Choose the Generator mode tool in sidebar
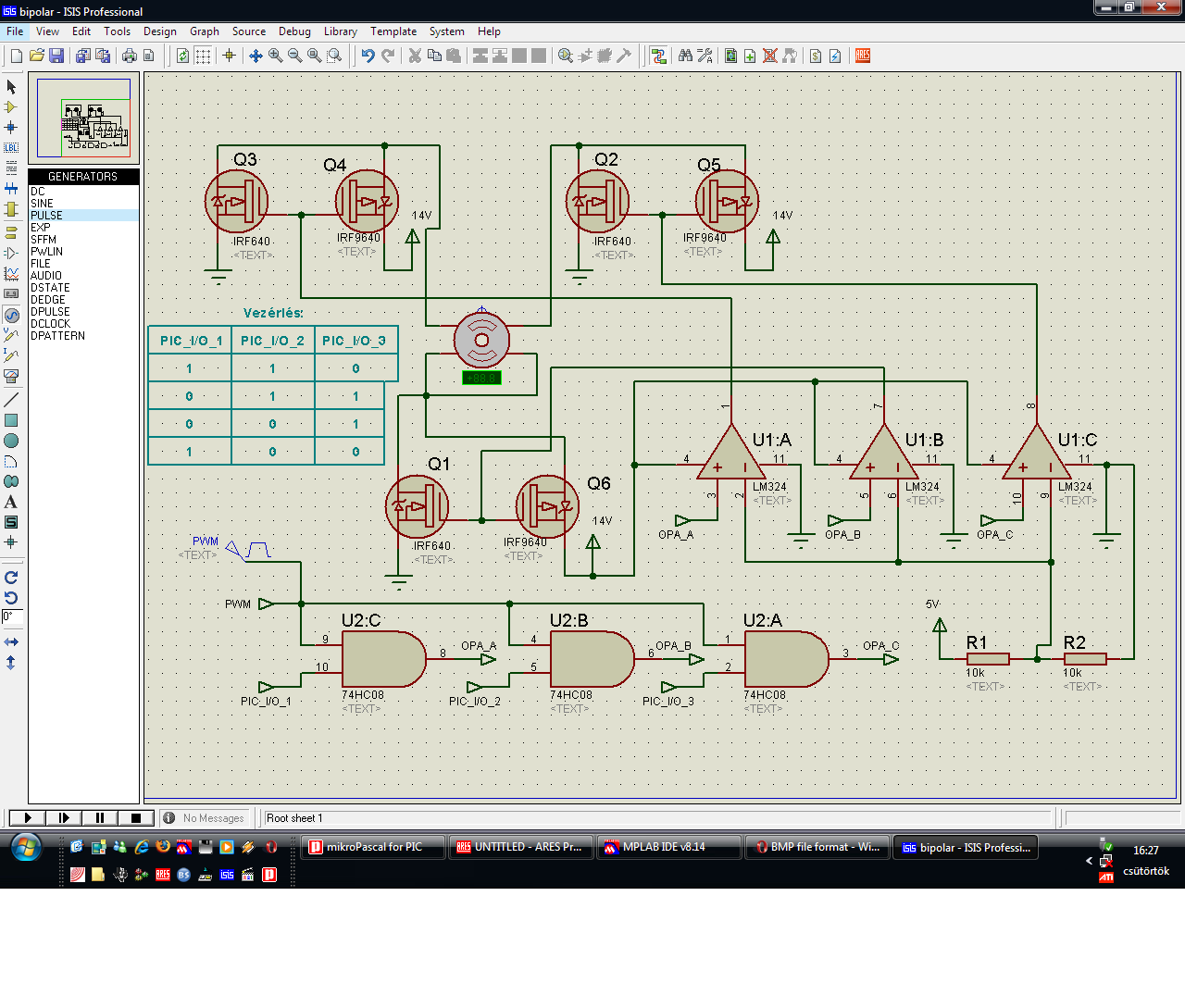1185x1008 pixels. [11, 315]
